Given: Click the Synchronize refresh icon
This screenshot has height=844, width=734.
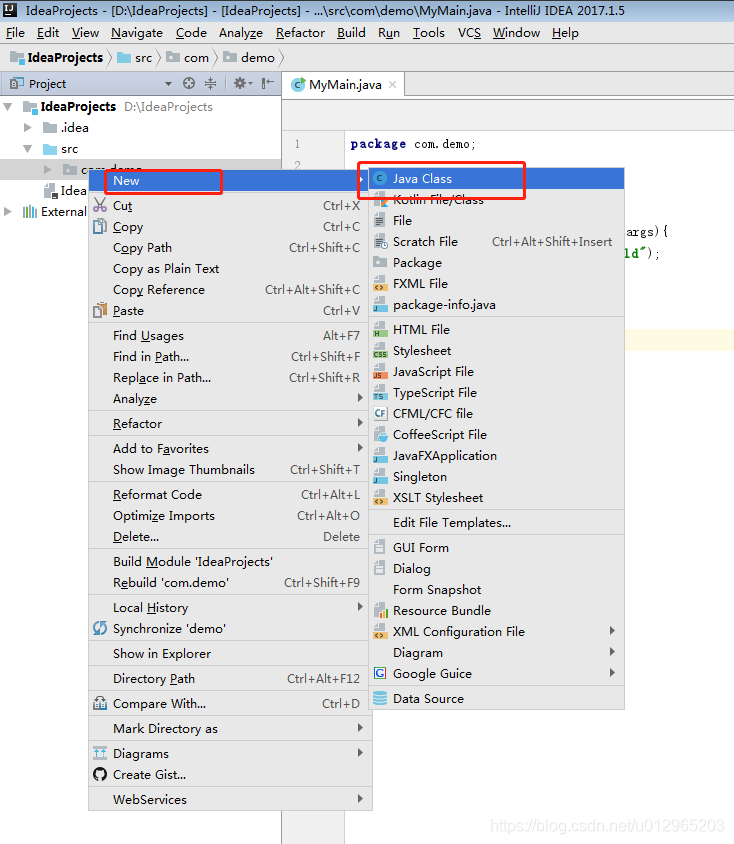Looking at the screenshot, I should (x=100, y=628).
